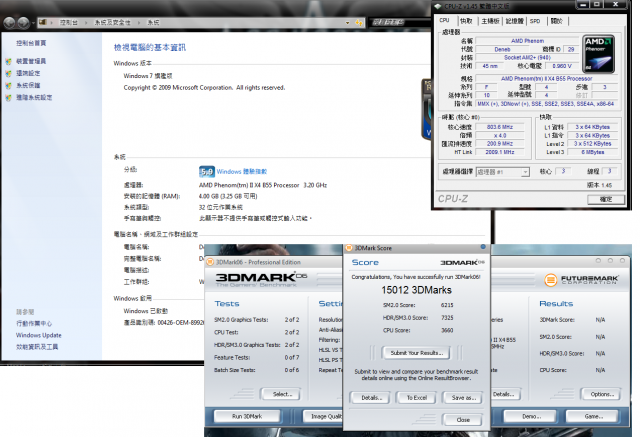This screenshot has height=437, width=640.
Task: Click shield icon beside 遠端設定
Action: tap(9, 74)
